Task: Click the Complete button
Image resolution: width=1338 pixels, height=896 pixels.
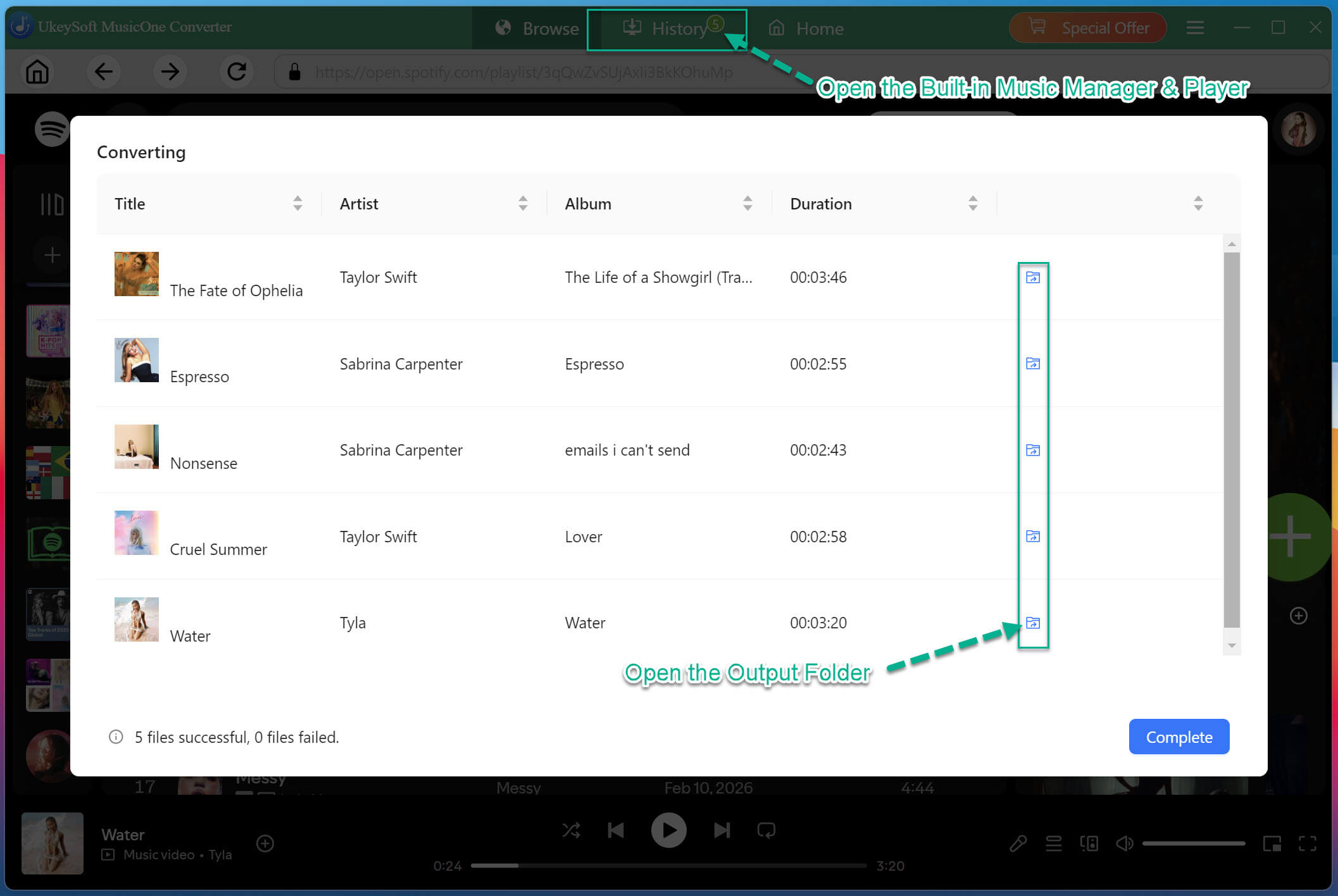Action: click(1179, 737)
